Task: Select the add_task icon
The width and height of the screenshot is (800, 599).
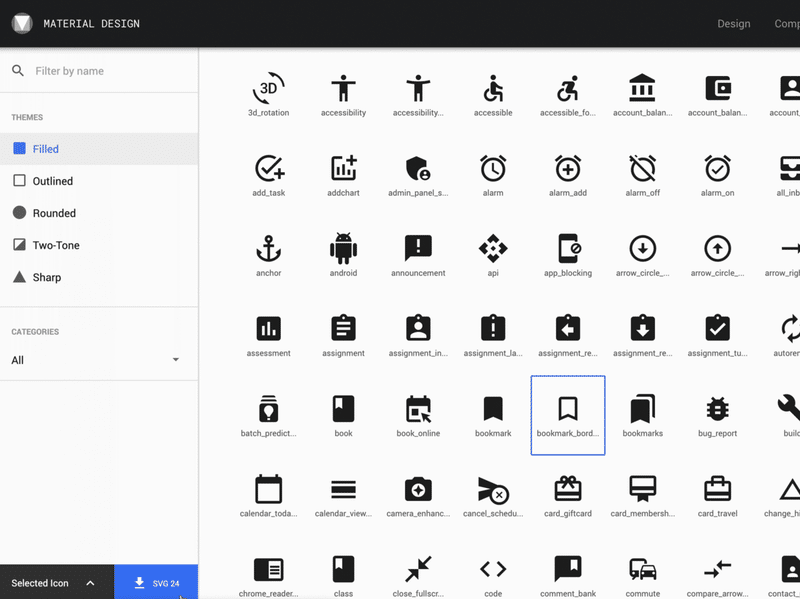Action: point(268,168)
